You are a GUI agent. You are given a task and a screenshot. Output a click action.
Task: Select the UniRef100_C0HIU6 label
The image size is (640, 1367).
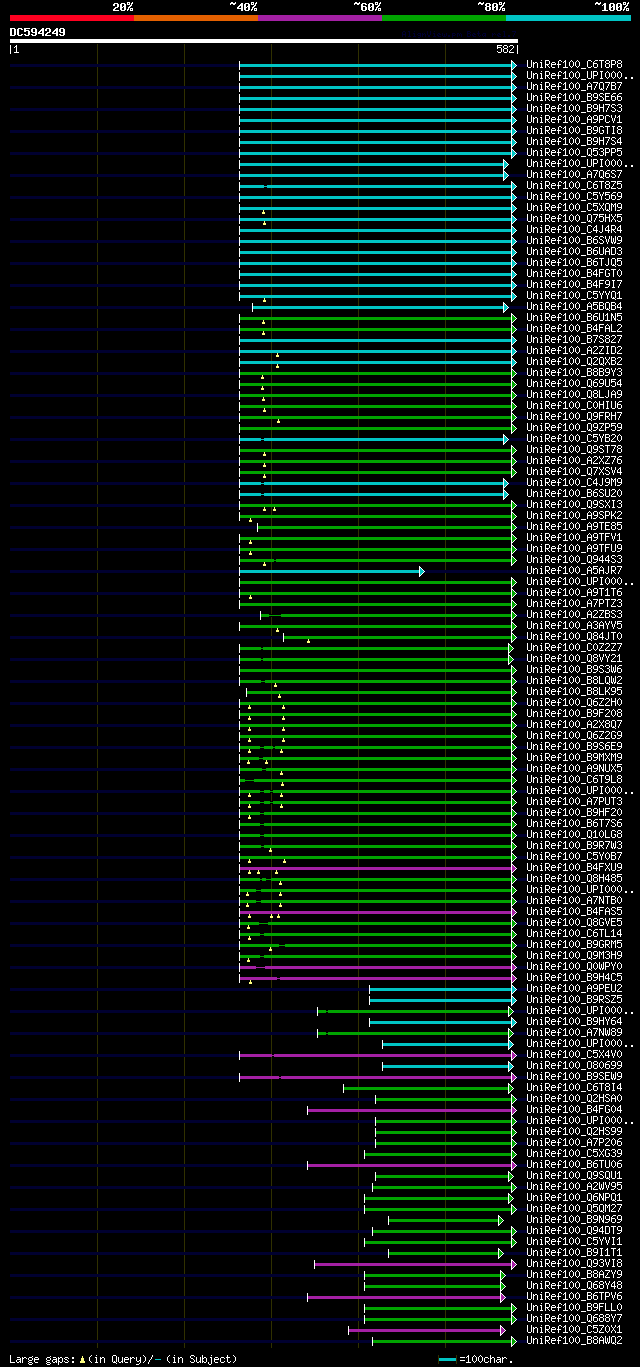[574, 405]
